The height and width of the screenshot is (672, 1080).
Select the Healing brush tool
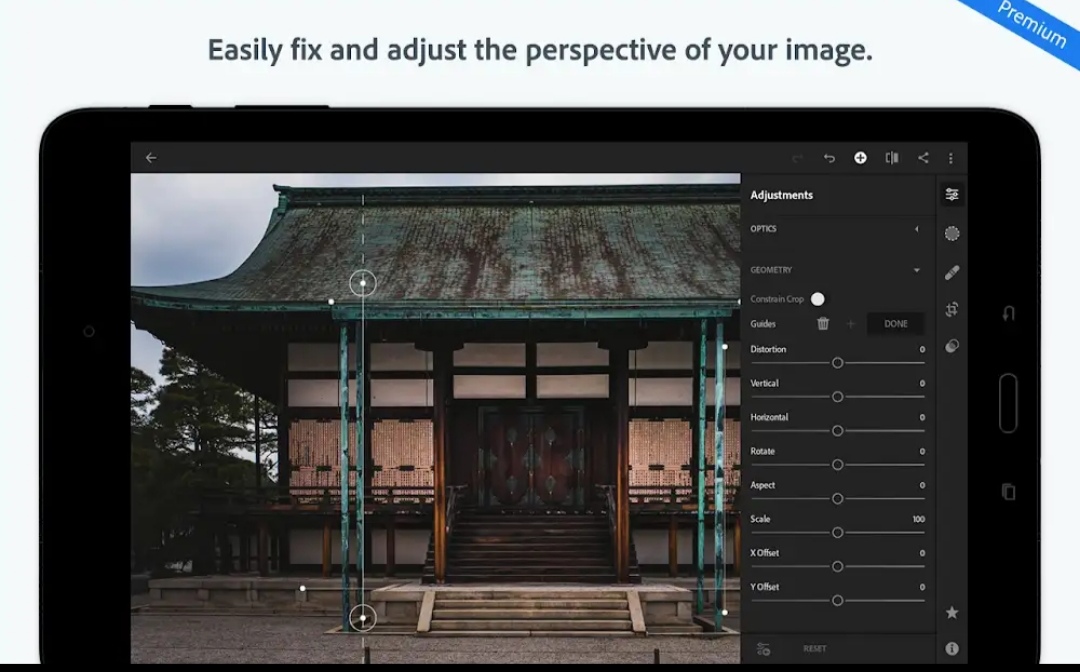pyautogui.click(x=952, y=272)
